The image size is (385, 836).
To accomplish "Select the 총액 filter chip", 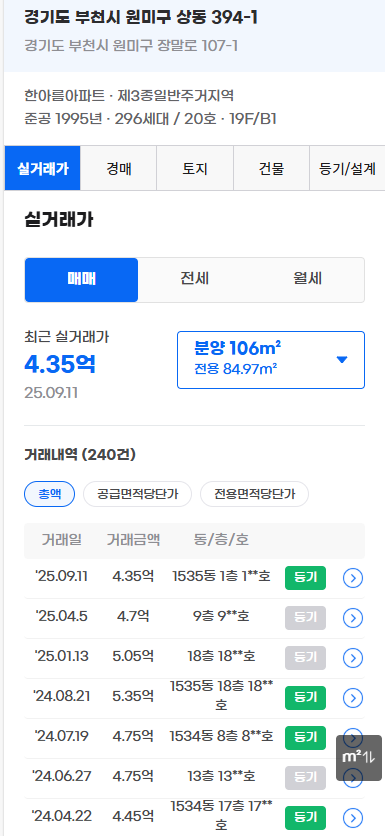I will pyautogui.click(x=50, y=494).
